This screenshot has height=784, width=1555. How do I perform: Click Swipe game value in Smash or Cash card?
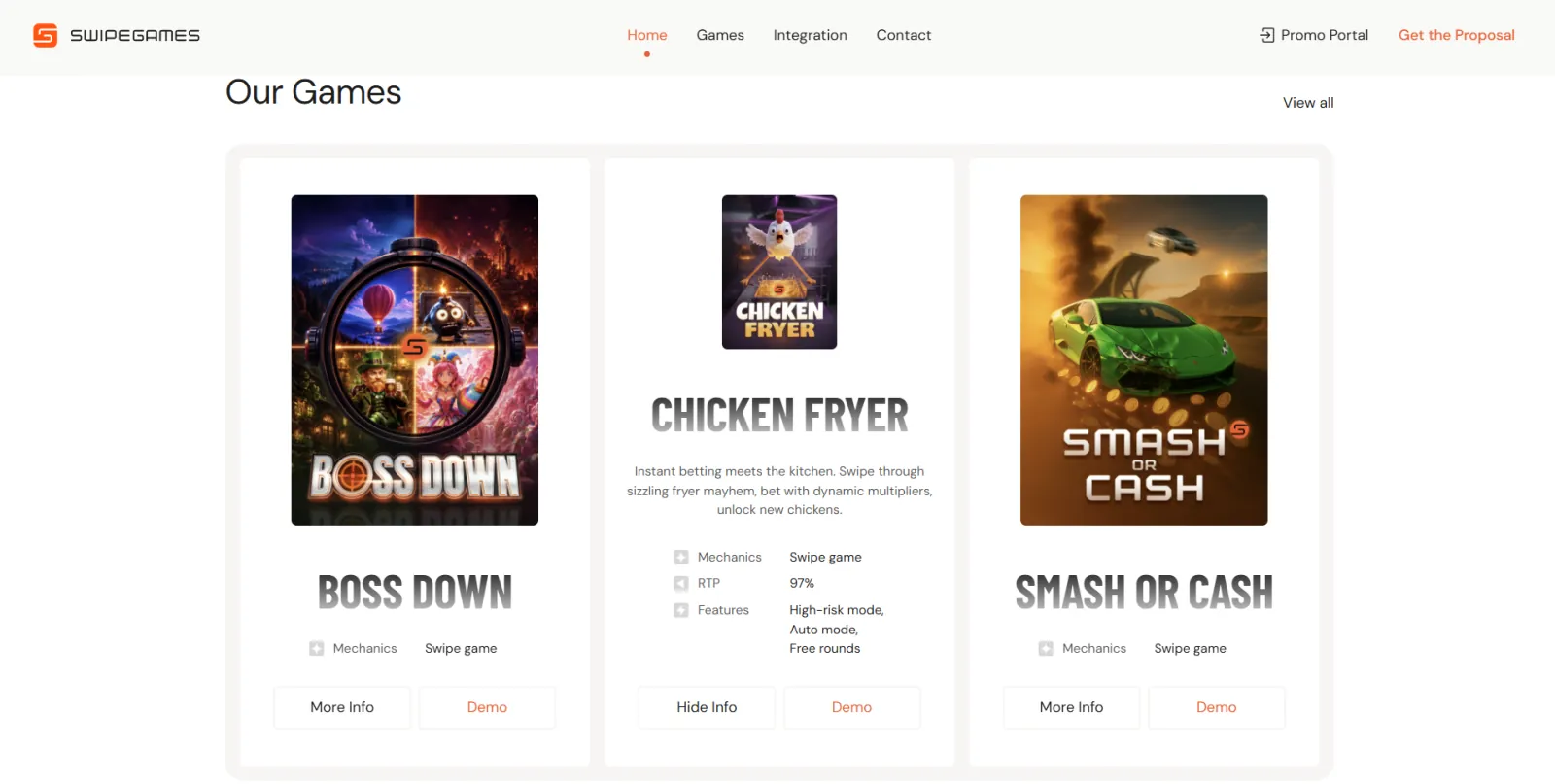click(1191, 648)
